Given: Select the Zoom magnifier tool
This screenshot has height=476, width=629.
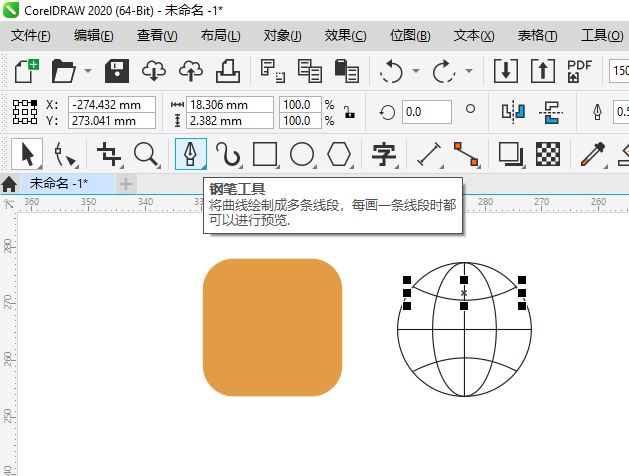Looking at the screenshot, I should [146, 154].
